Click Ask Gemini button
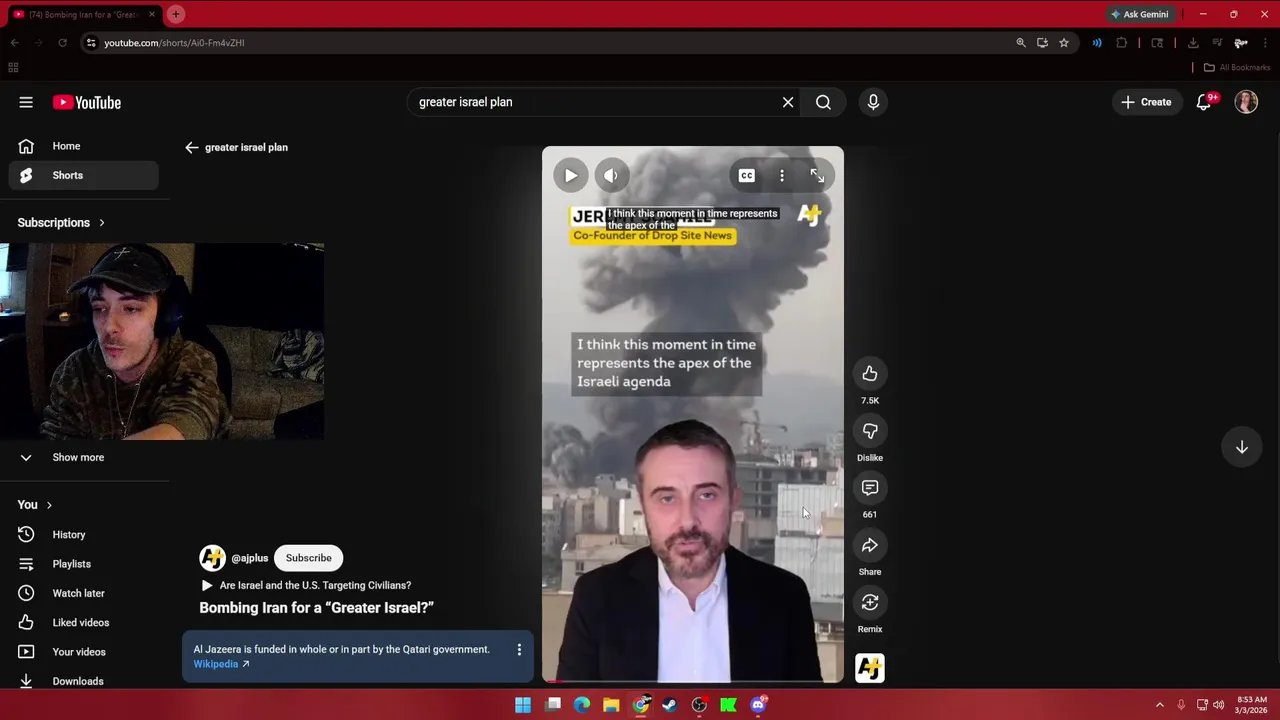 [x=1139, y=14]
